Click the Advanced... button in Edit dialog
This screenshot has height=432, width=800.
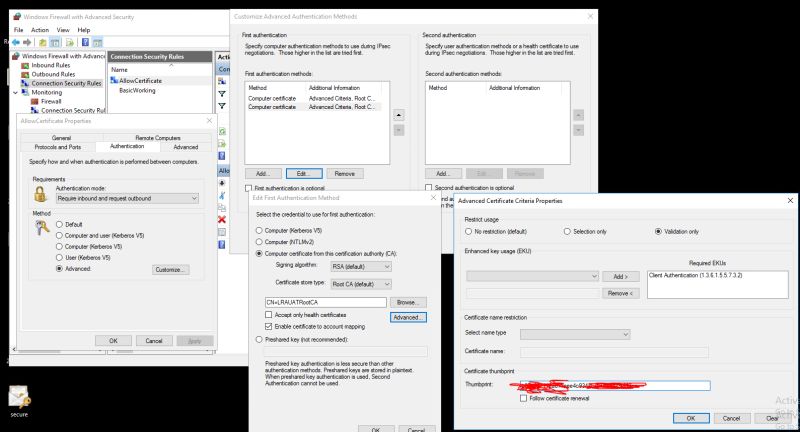click(408, 317)
